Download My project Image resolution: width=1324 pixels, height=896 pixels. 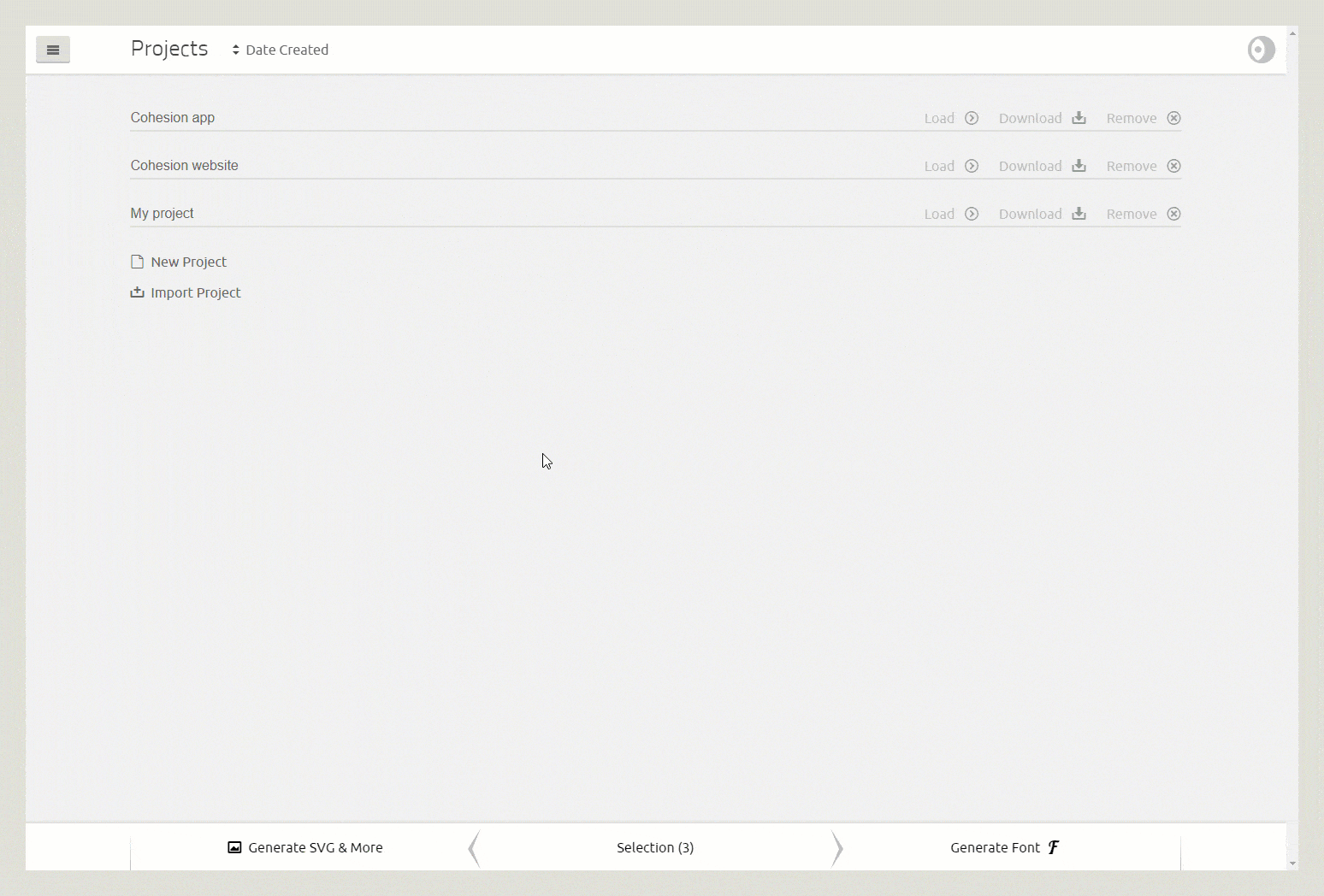pyautogui.click(x=1043, y=214)
